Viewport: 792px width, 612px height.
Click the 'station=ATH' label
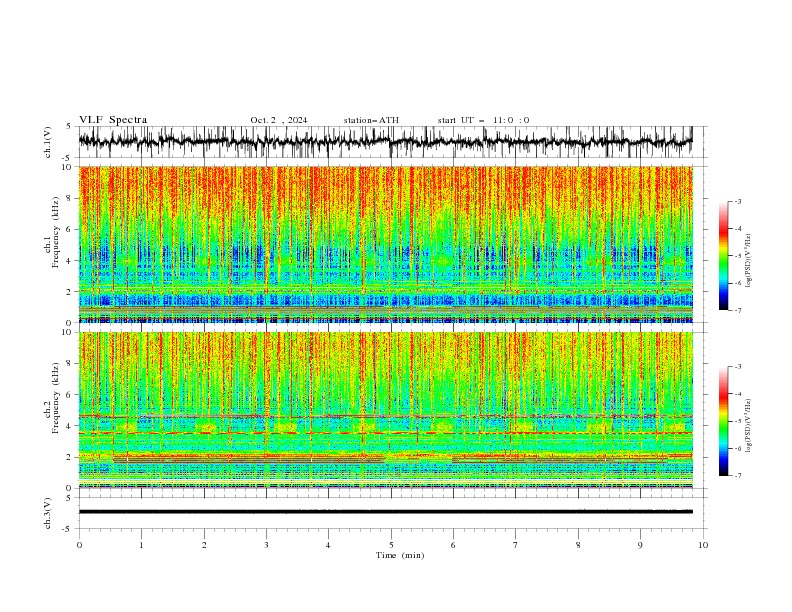pos(371,120)
